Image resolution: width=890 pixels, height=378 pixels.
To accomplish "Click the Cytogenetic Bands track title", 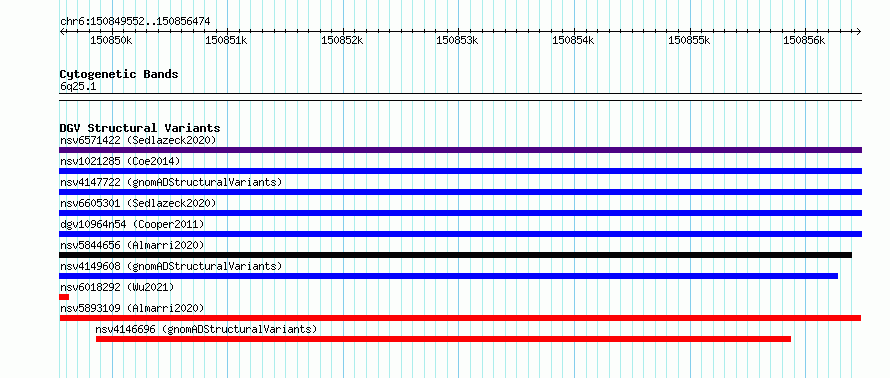I will 119,74.
